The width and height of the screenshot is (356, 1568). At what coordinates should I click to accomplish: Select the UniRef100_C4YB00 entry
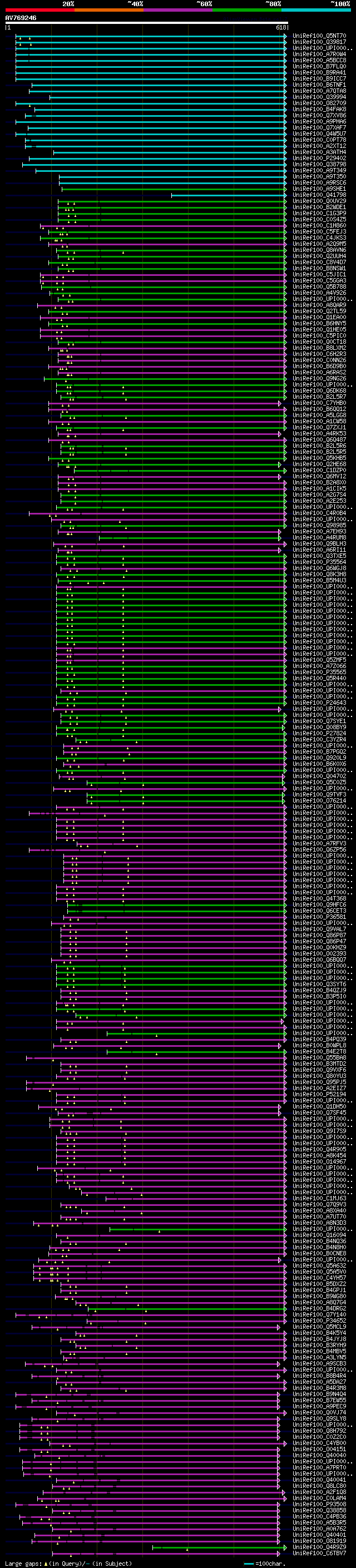click(x=319, y=1443)
